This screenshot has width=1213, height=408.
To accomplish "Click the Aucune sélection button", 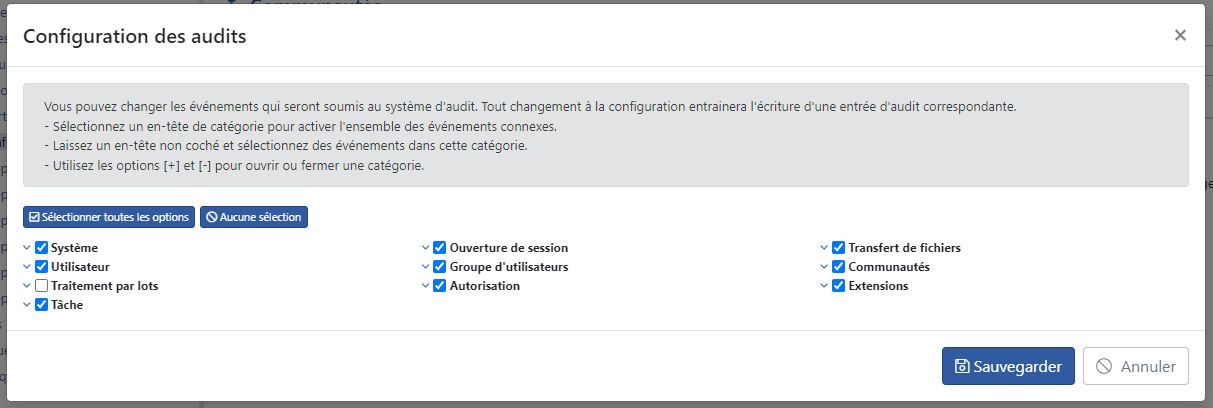I will coord(254,217).
